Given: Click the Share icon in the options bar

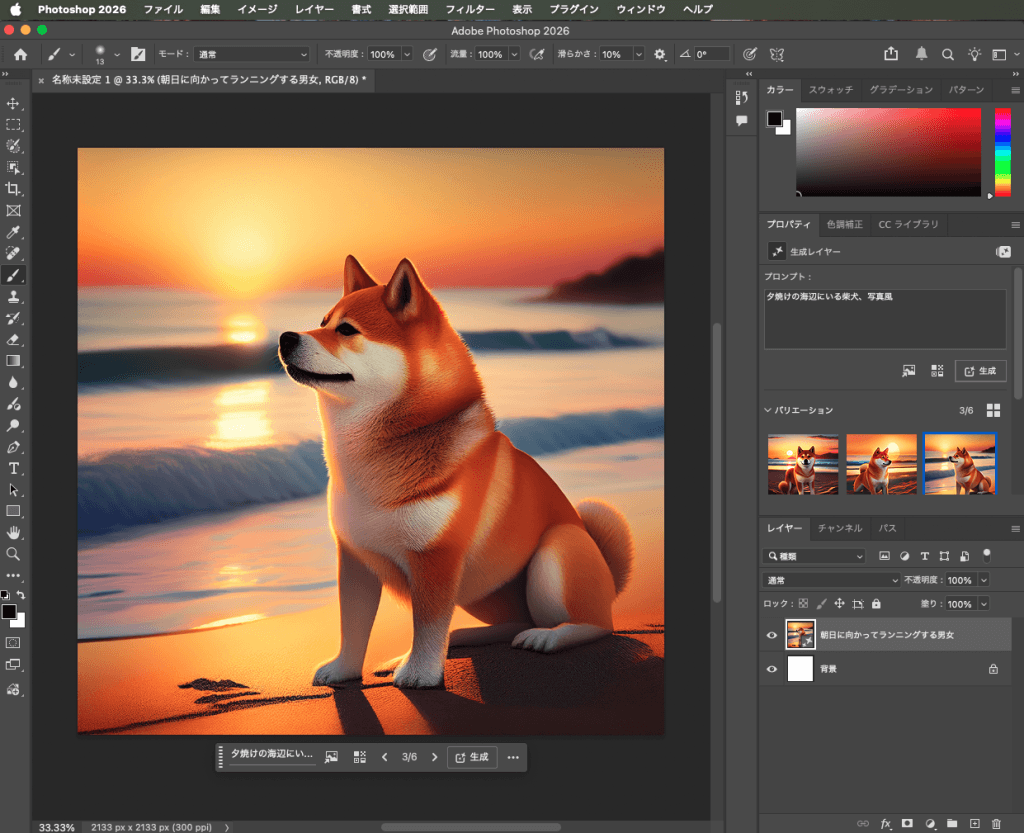Looking at the screenshot, I should [x=891, y=54].
